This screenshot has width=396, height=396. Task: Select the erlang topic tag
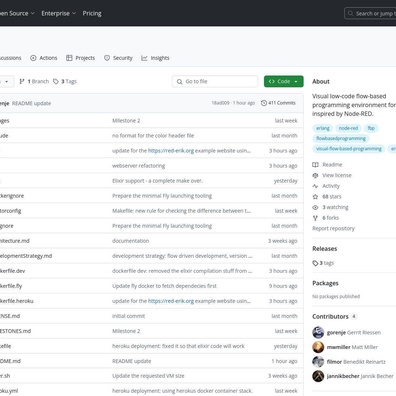pos(323,128)
